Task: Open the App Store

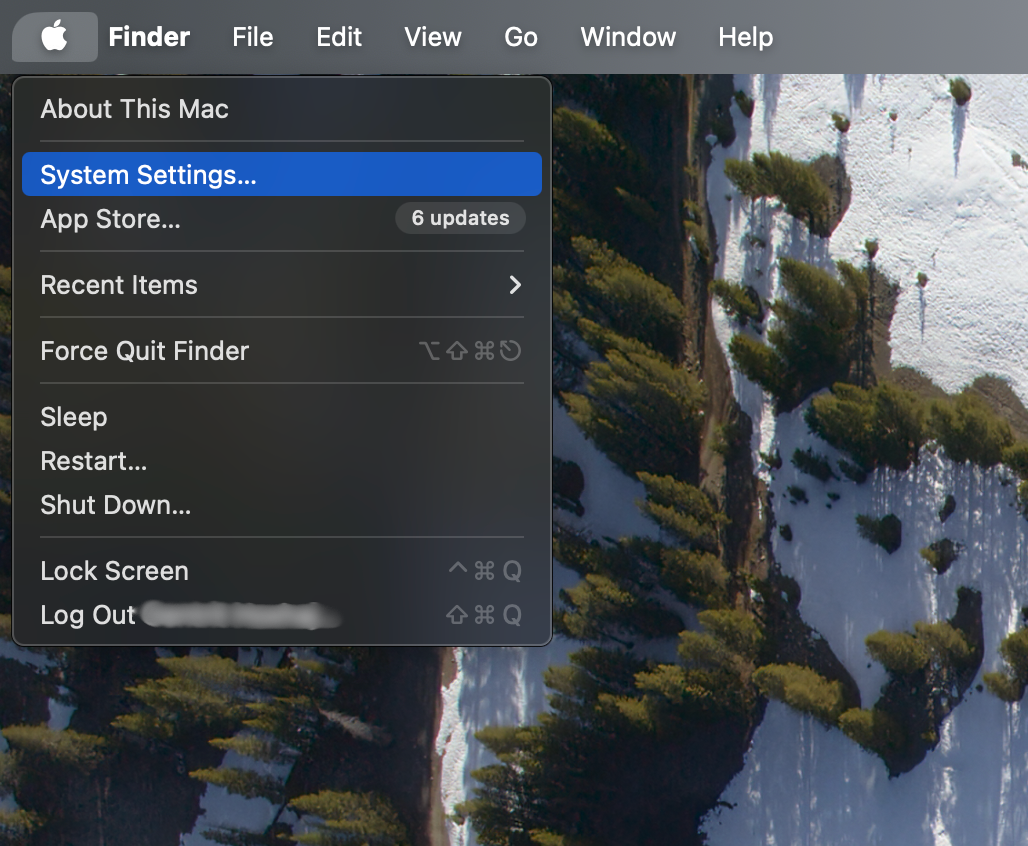Action: click(x=110, y=218)
